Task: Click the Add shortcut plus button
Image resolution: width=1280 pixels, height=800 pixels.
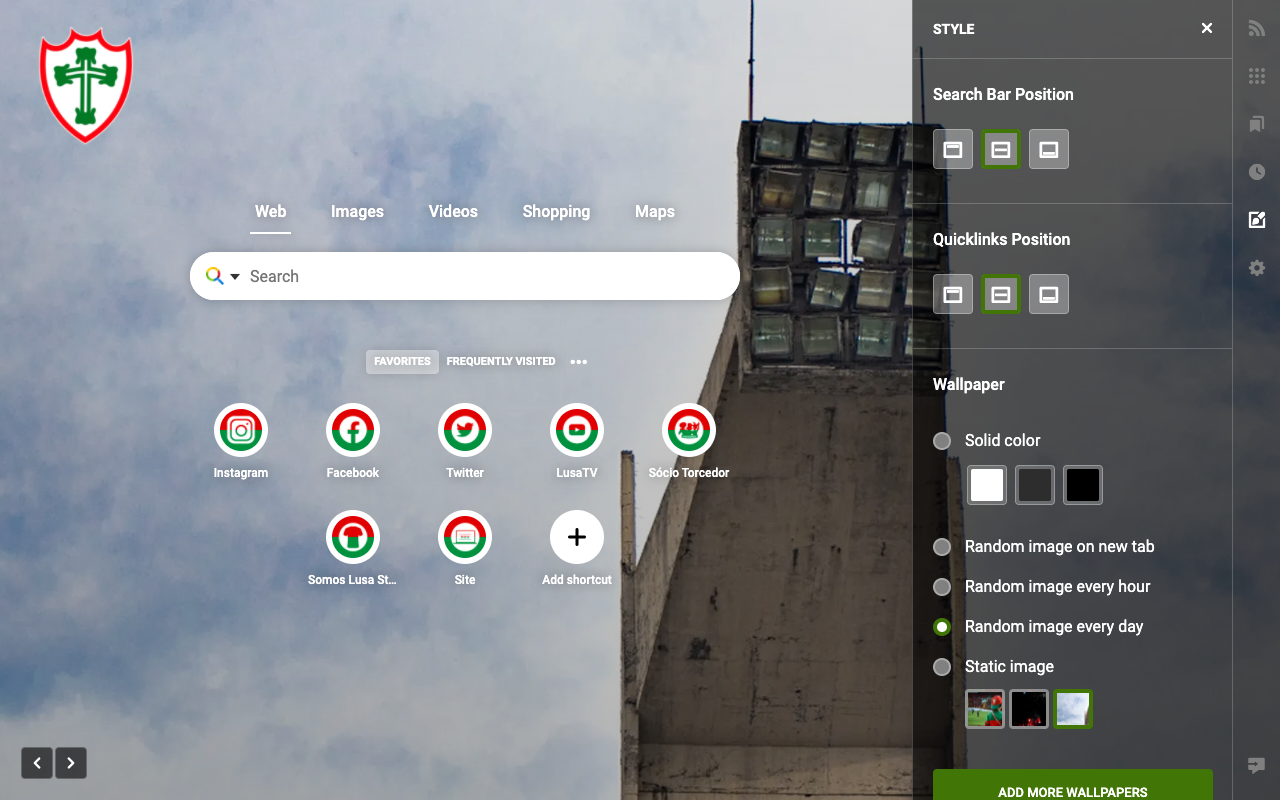Action: pos(577,537)
